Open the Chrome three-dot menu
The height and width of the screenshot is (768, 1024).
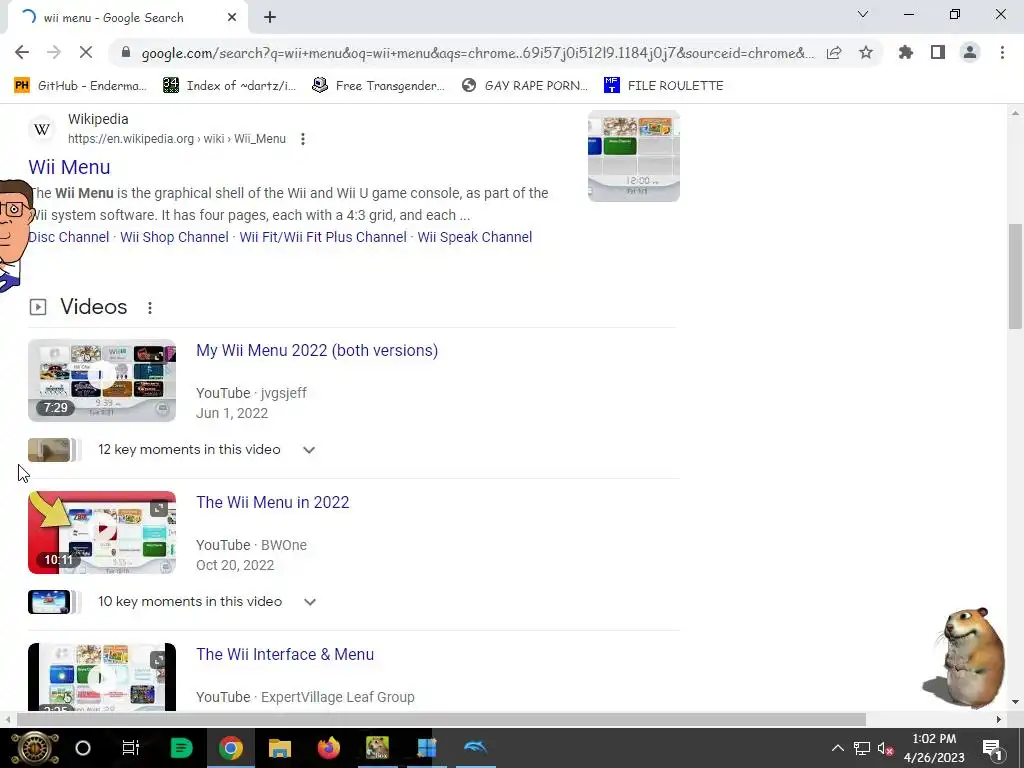[1002, 53]
